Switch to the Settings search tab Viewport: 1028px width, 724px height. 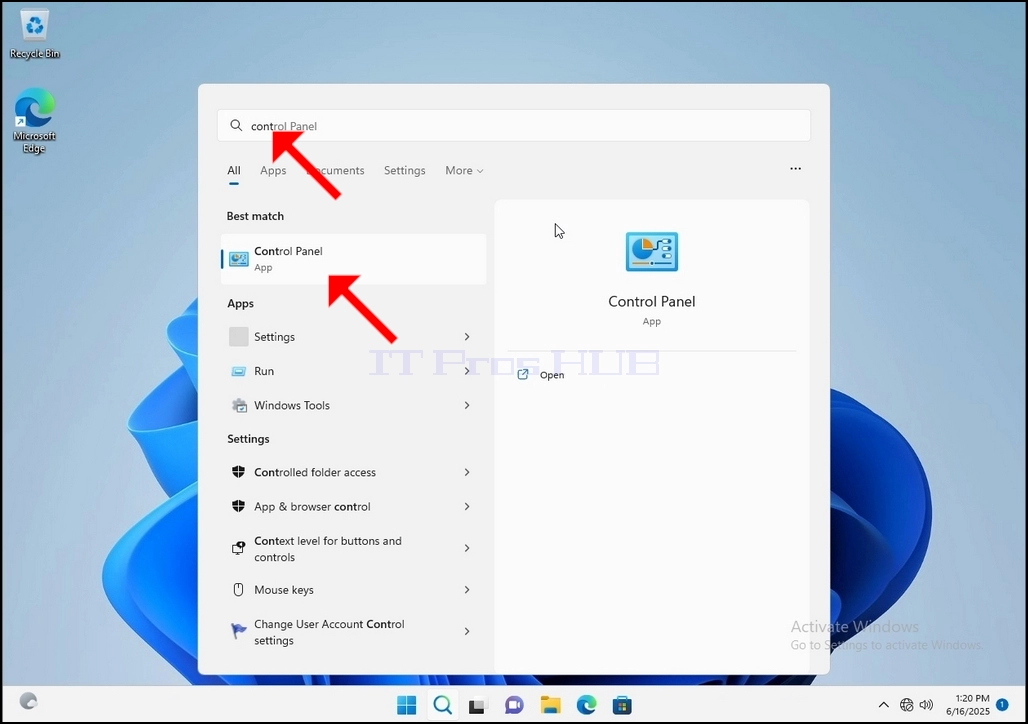pos(405,171)
